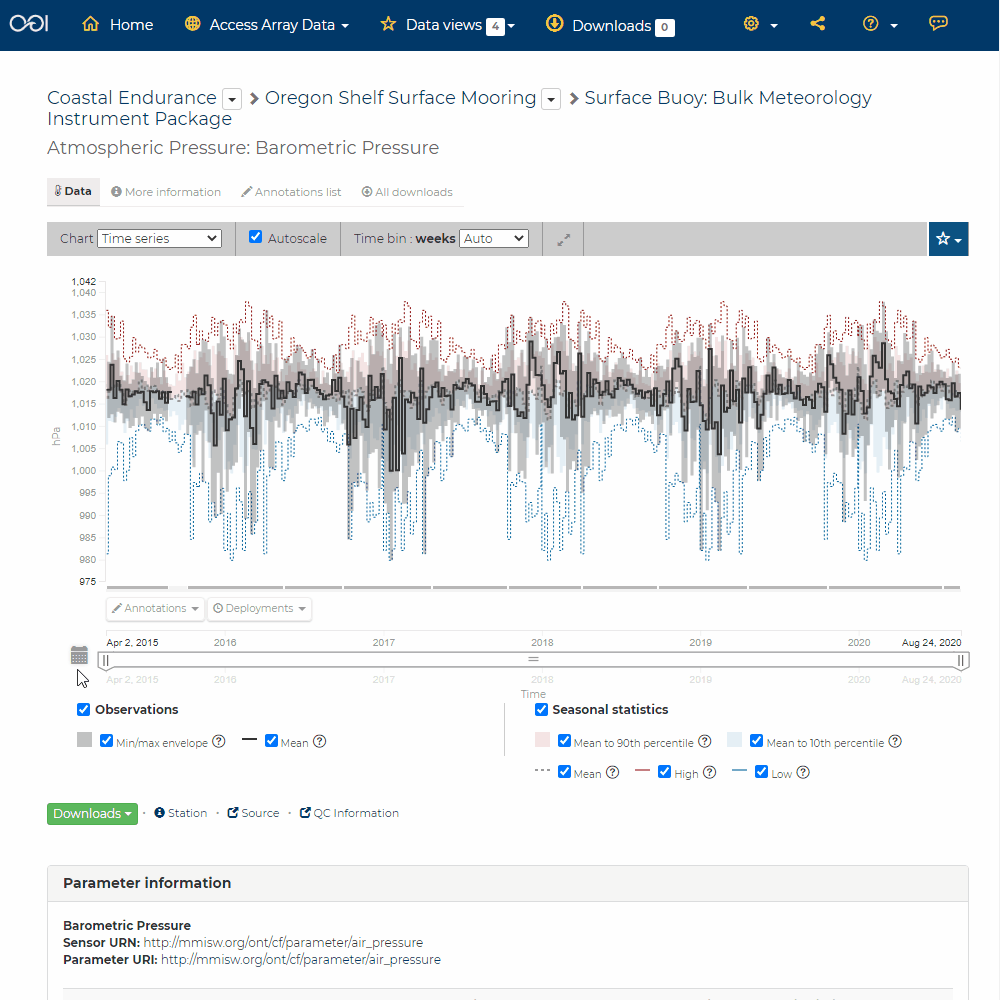Open the calendar date picker
The image size is (1000, 1000).
tap(79, 655)
